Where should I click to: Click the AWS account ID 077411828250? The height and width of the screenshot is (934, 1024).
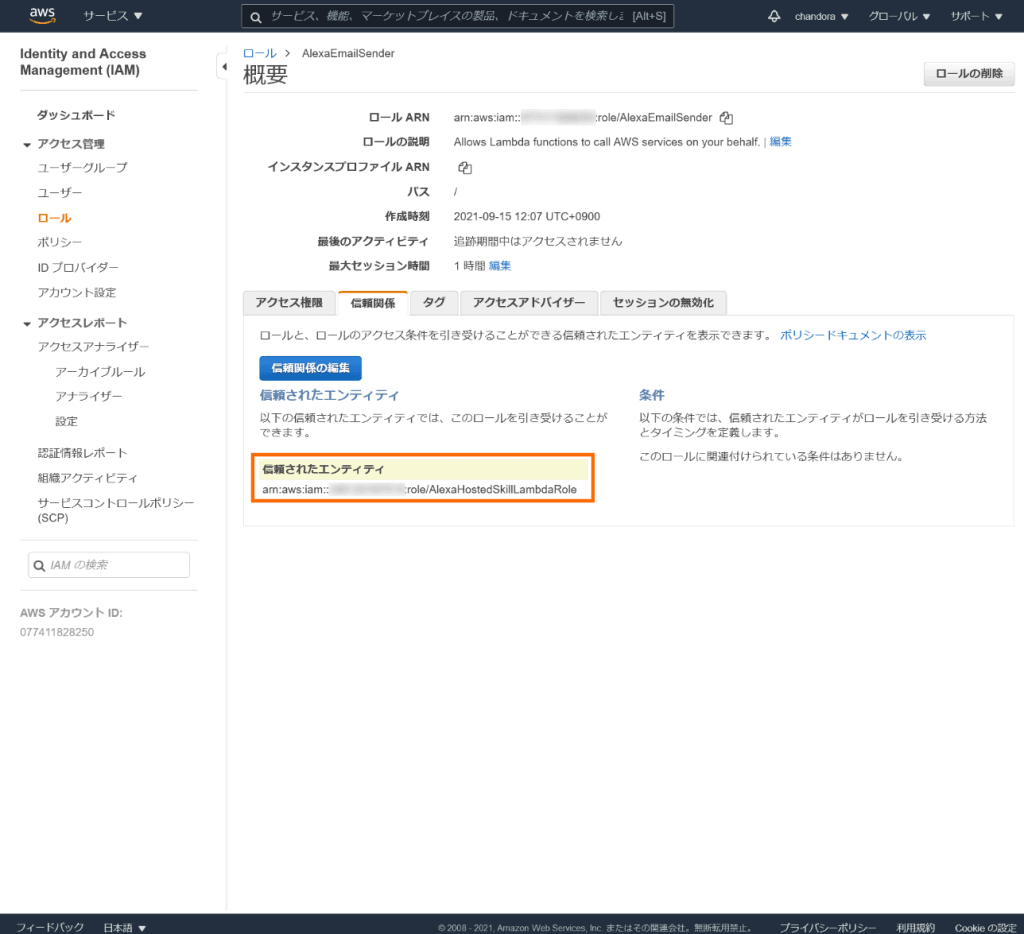point(57,632)
